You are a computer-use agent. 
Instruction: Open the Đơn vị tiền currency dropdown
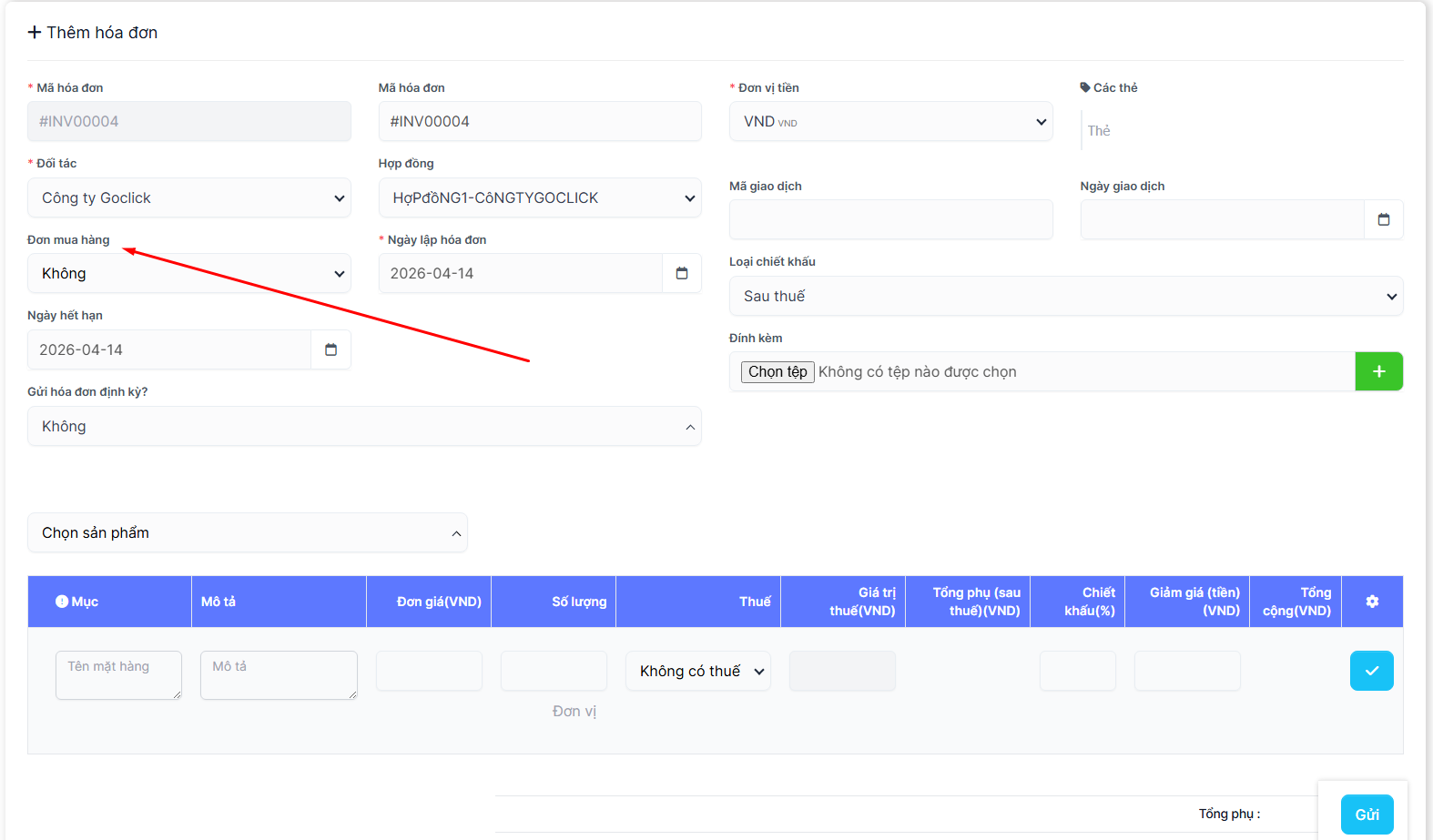[890, 121]
